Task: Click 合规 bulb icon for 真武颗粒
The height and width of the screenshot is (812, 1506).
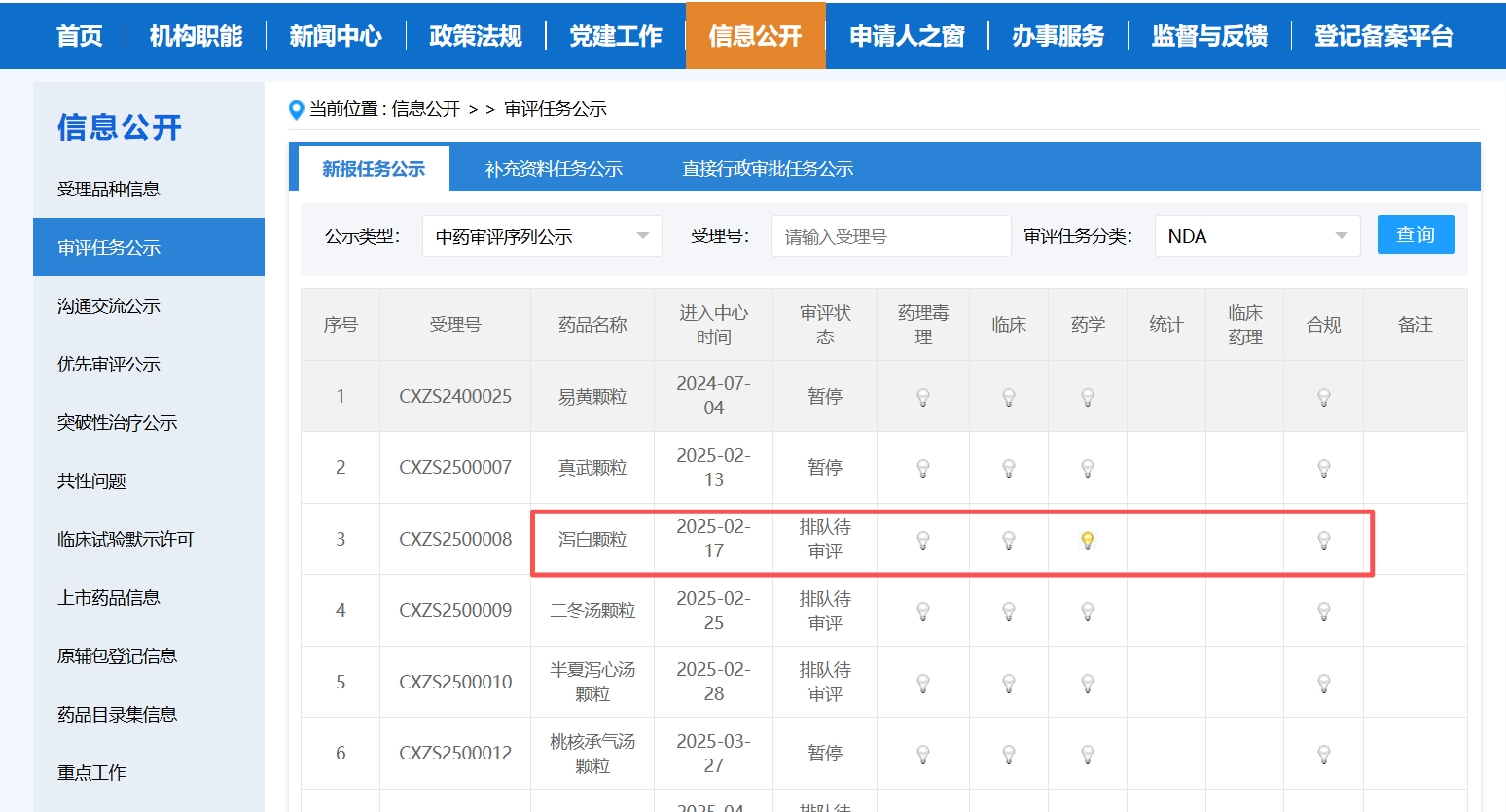Action: point(1324,469)
